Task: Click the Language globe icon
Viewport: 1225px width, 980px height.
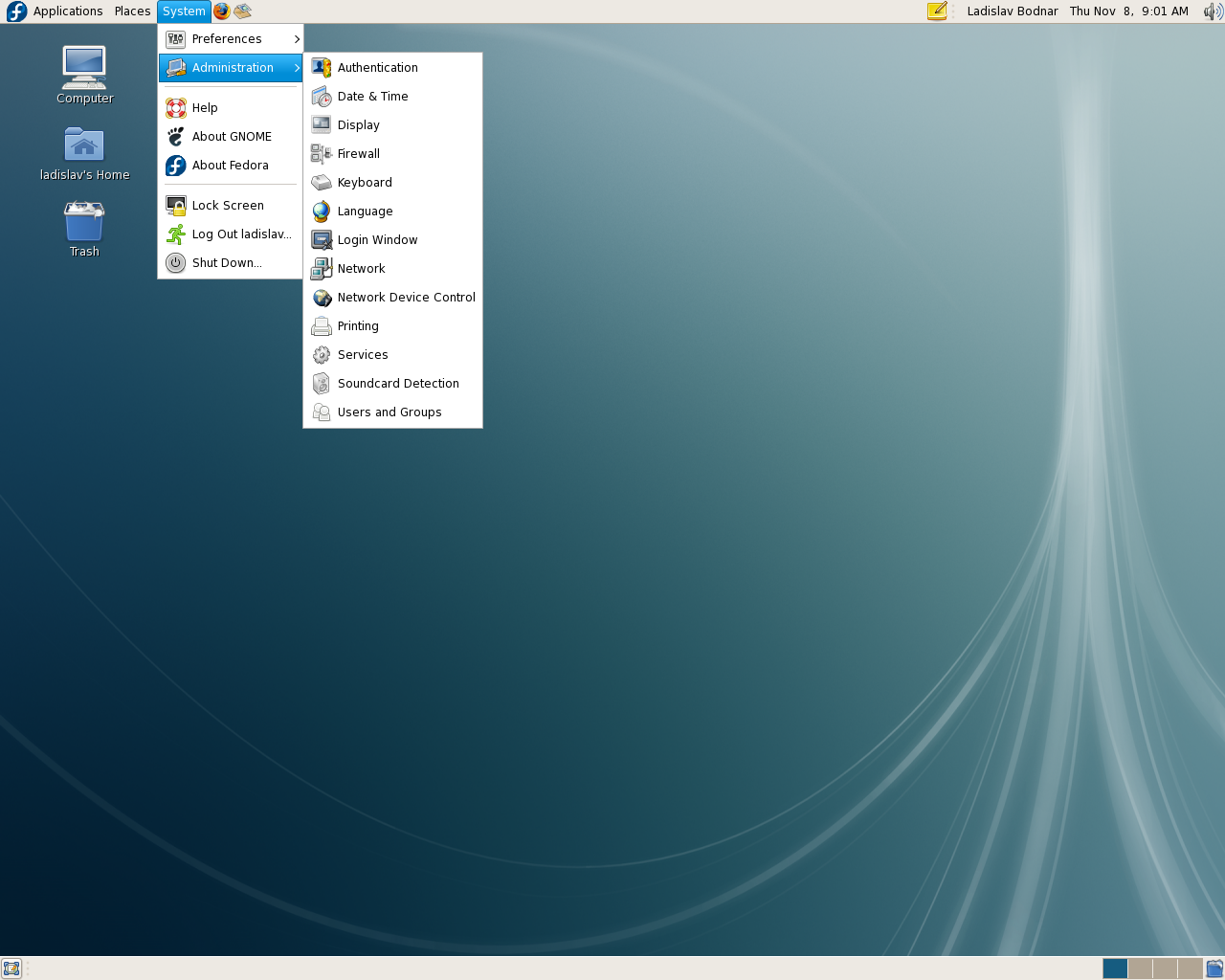Action: 322,212
